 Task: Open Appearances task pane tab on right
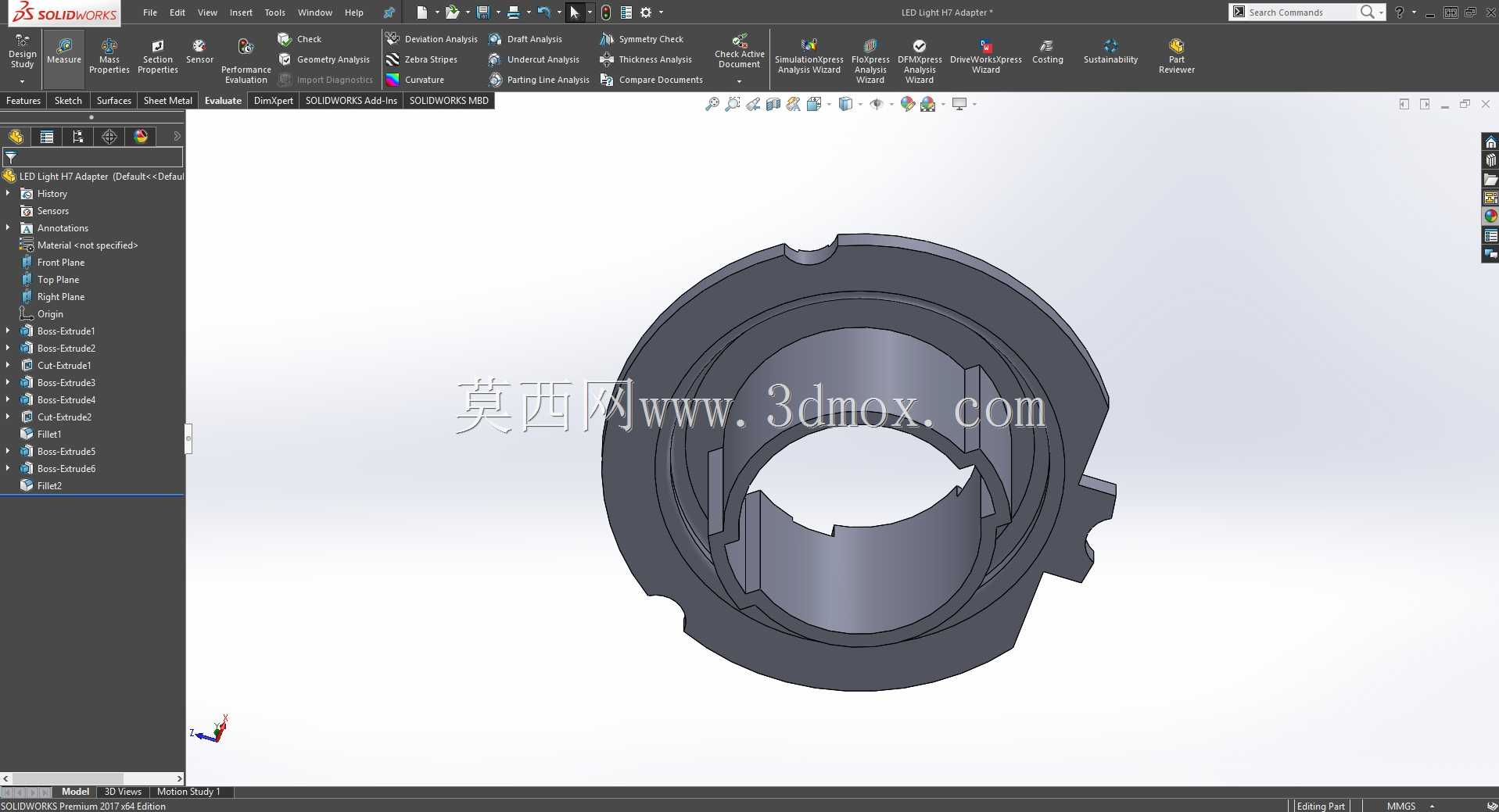(x=1490, y=216)
